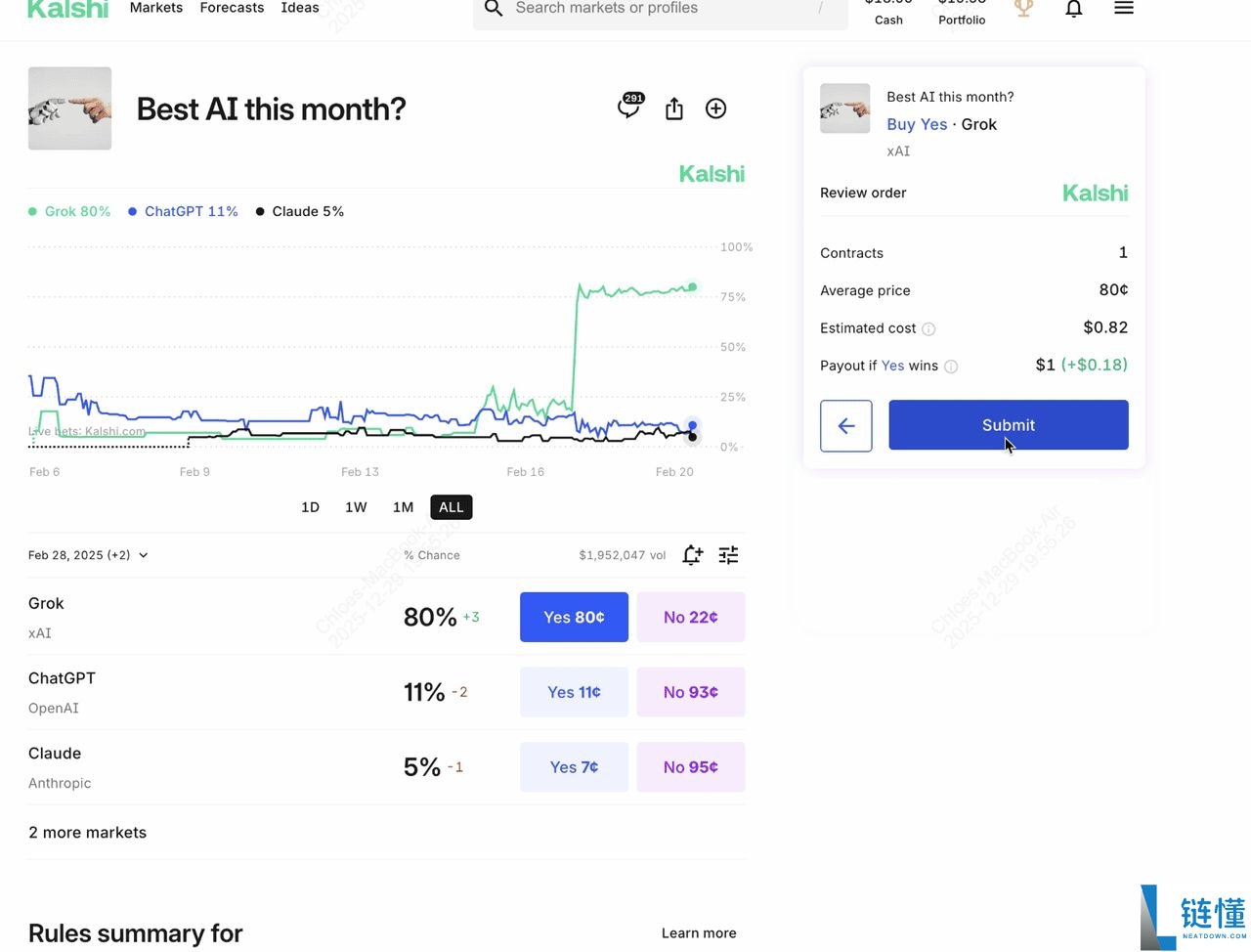Buy No 22¢ for Grok
Viewport: 1251px width, 952px height.
(691, 617)
